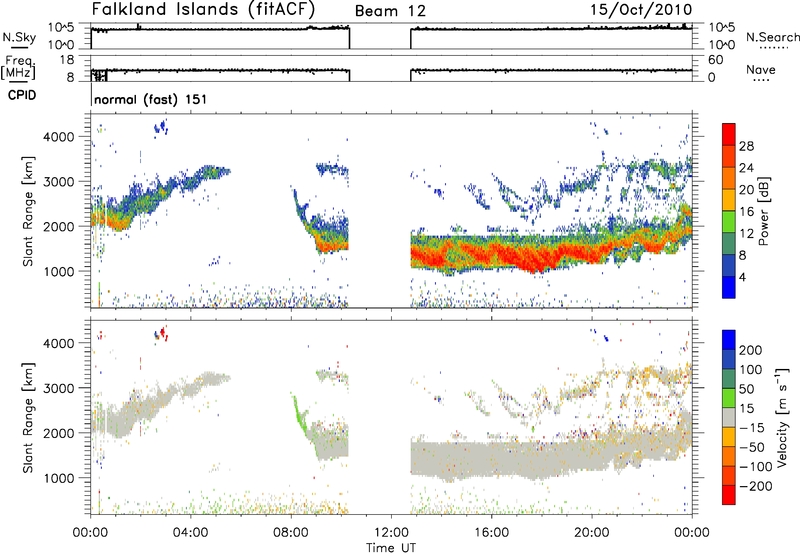Click the red high-power band near 17:00

point(531,255)
